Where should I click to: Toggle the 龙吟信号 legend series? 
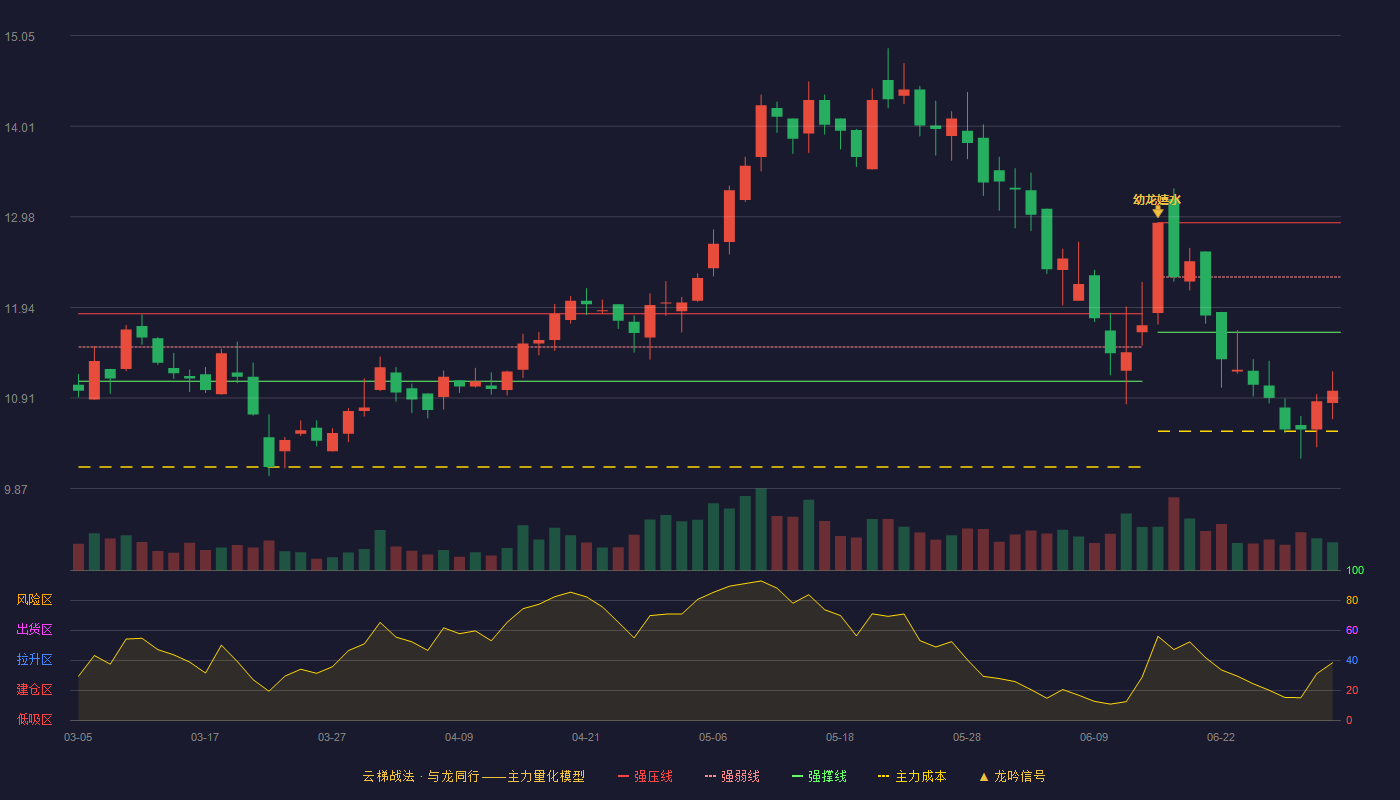pos(1011,776)
